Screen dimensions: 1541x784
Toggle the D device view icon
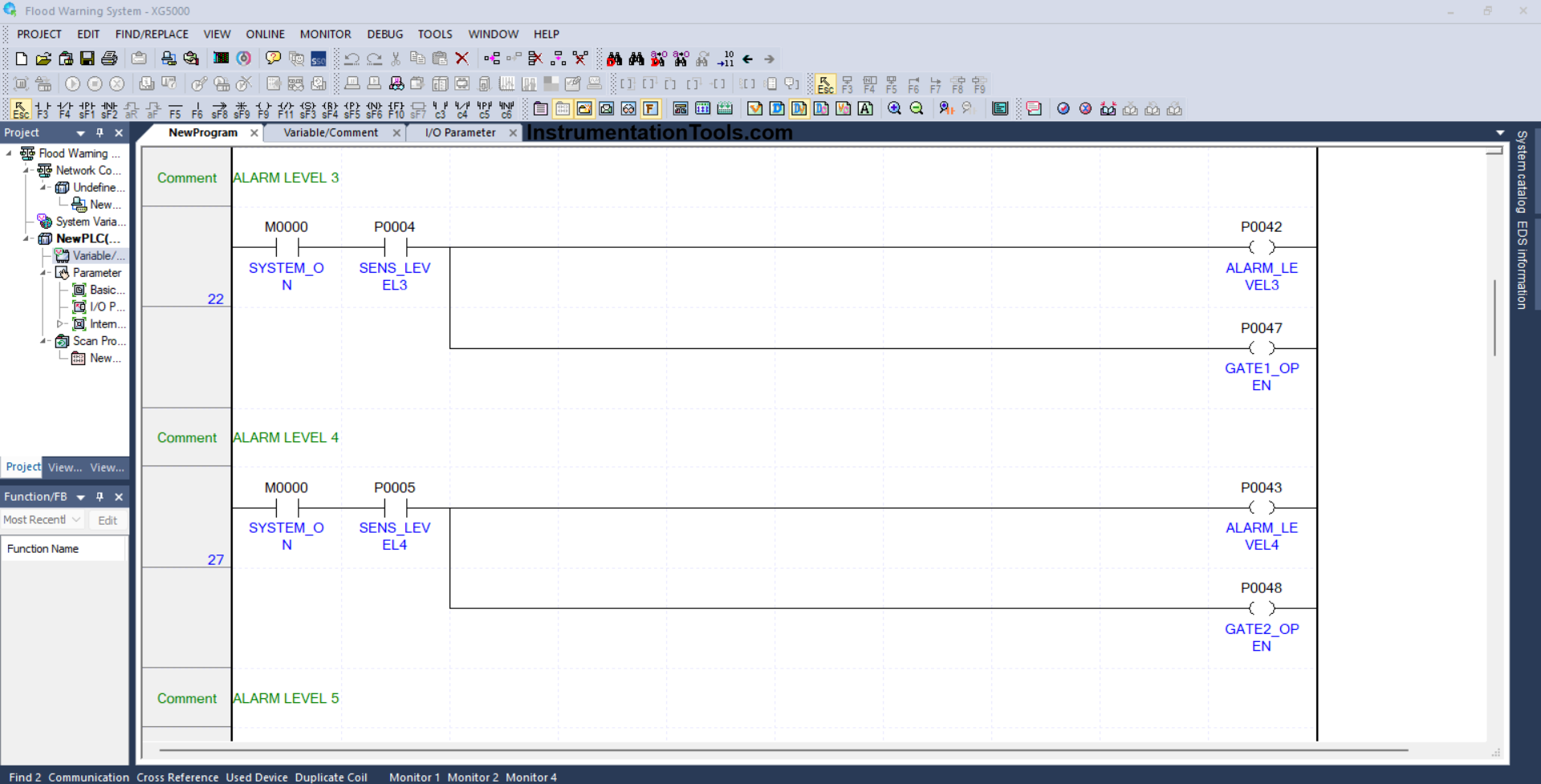777,108
